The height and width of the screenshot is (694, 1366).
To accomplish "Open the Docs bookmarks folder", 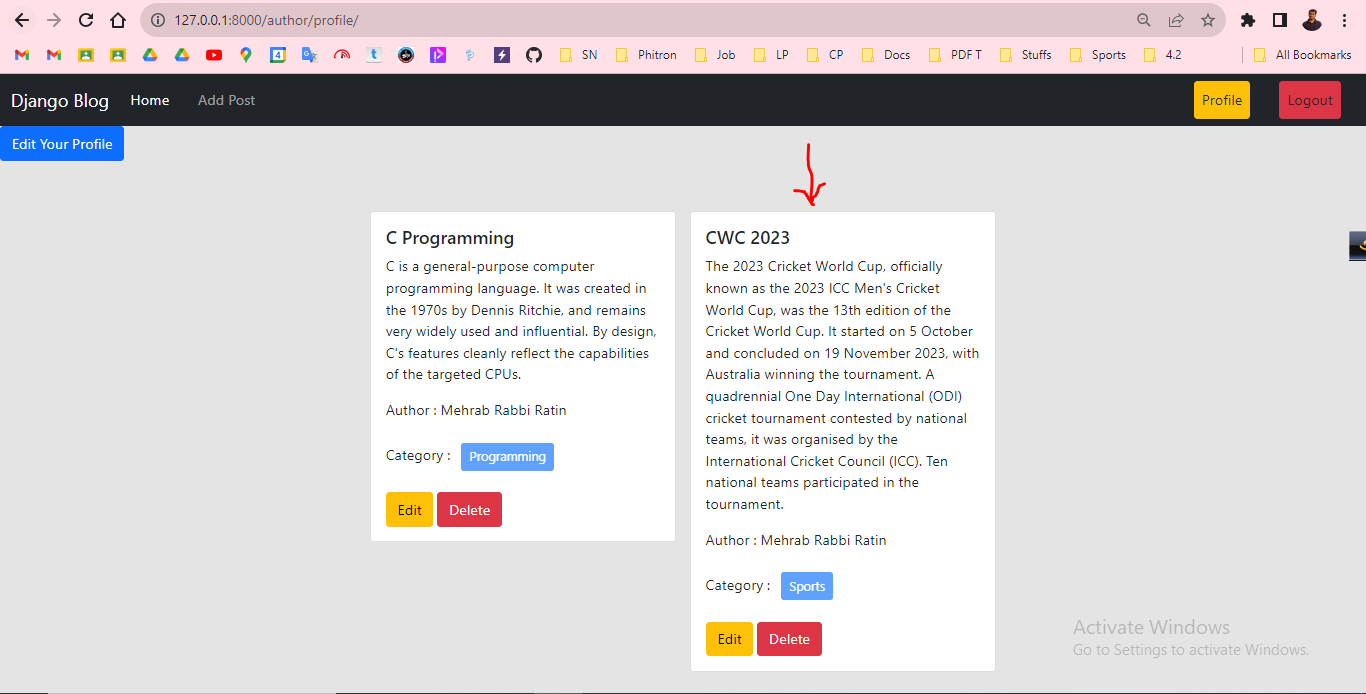I will point(886,55).
